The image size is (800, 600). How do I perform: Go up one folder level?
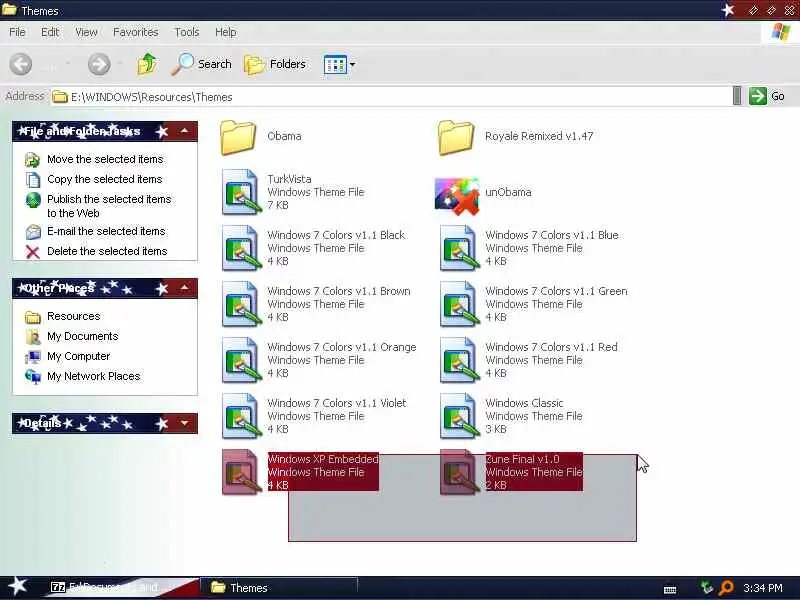[x=147, y=64]
